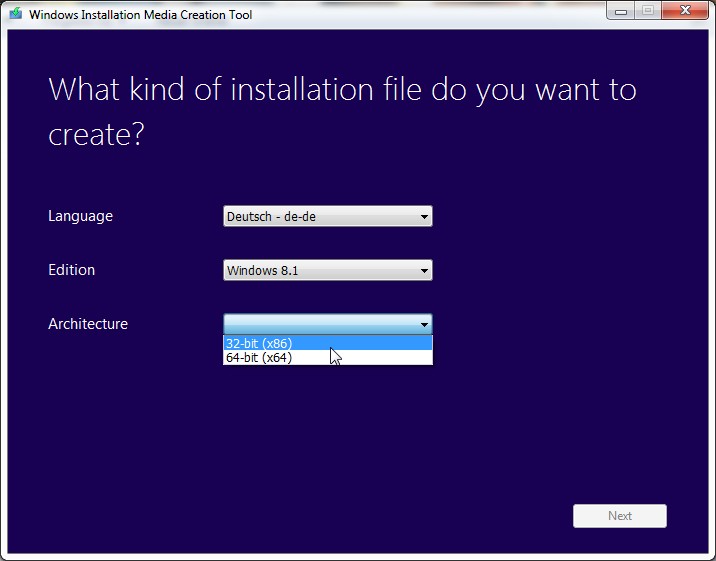Open the Edition dropdown showing Windows 8.1

[x=327, y=270]
